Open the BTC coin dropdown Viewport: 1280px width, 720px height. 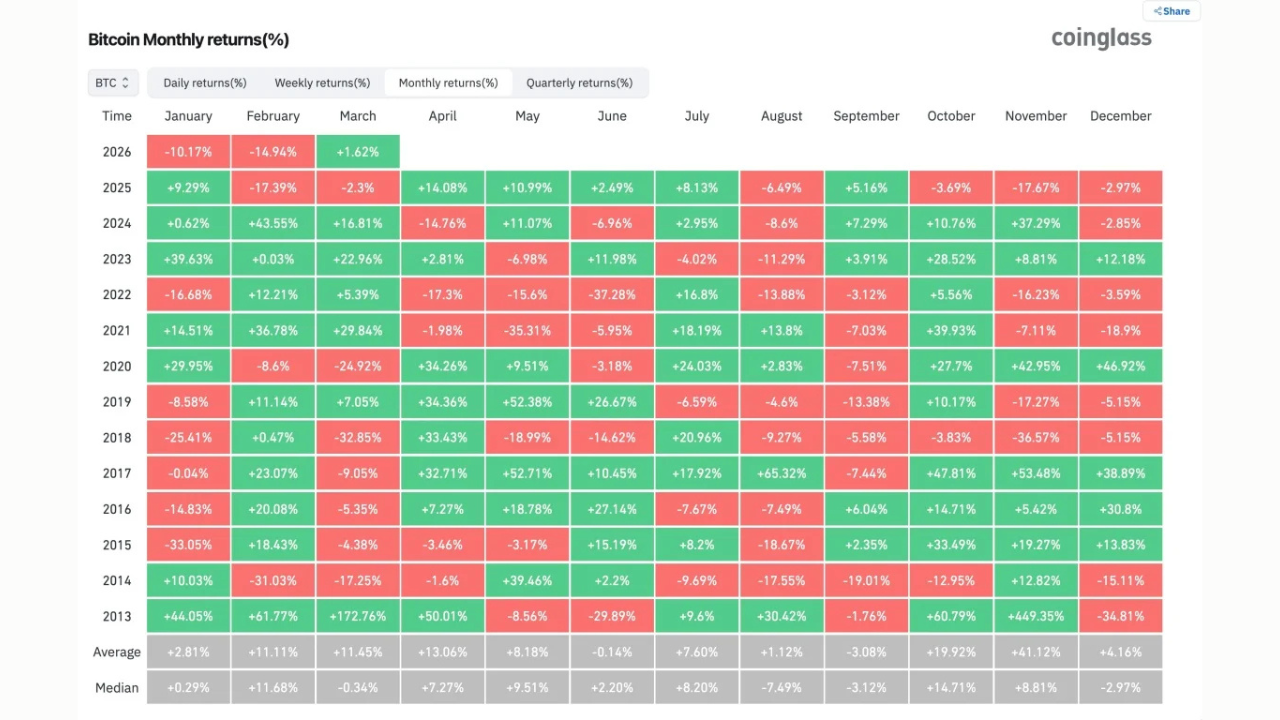tap(113, 83)
